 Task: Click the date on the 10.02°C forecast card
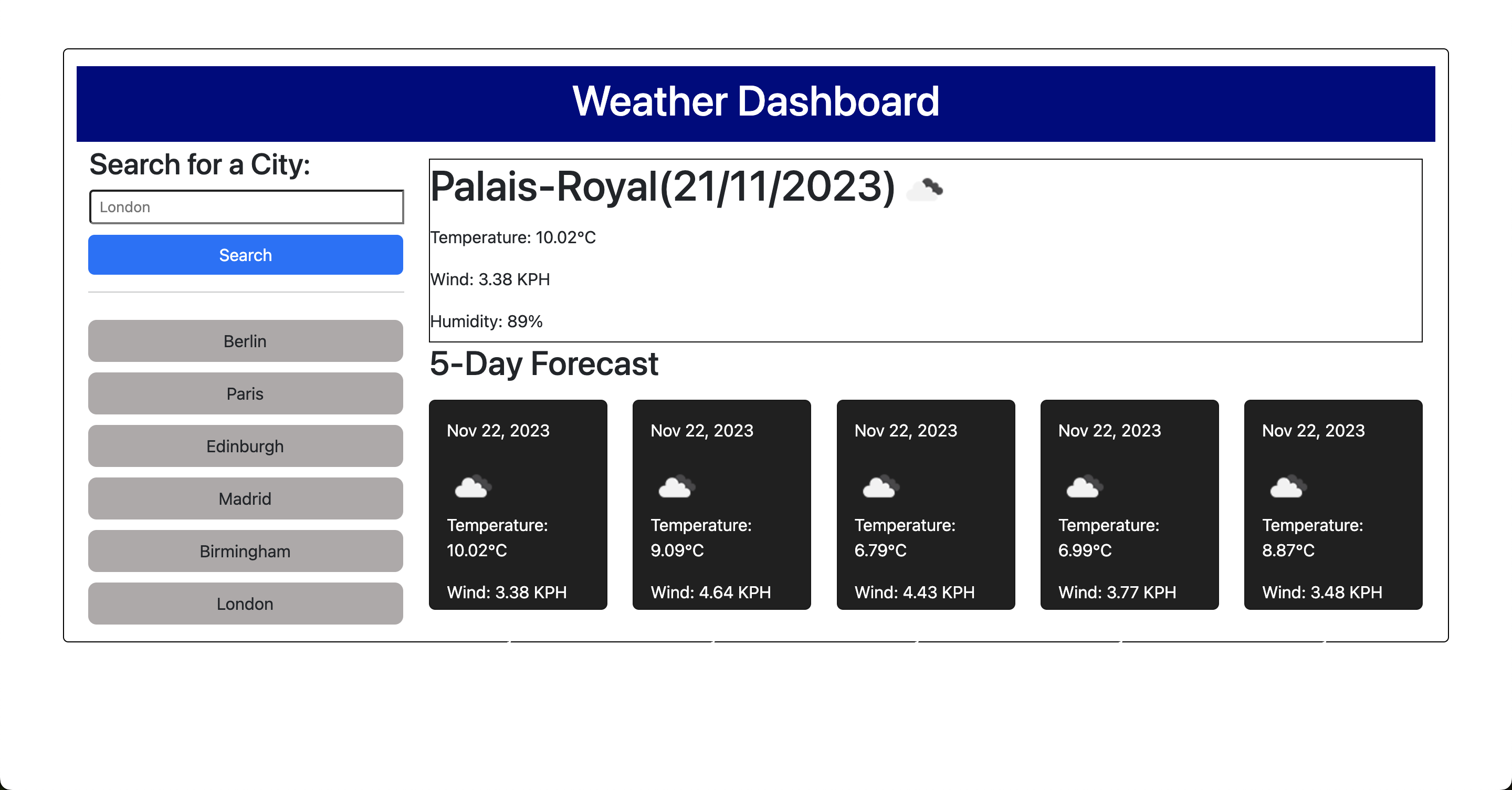[498, 431]
